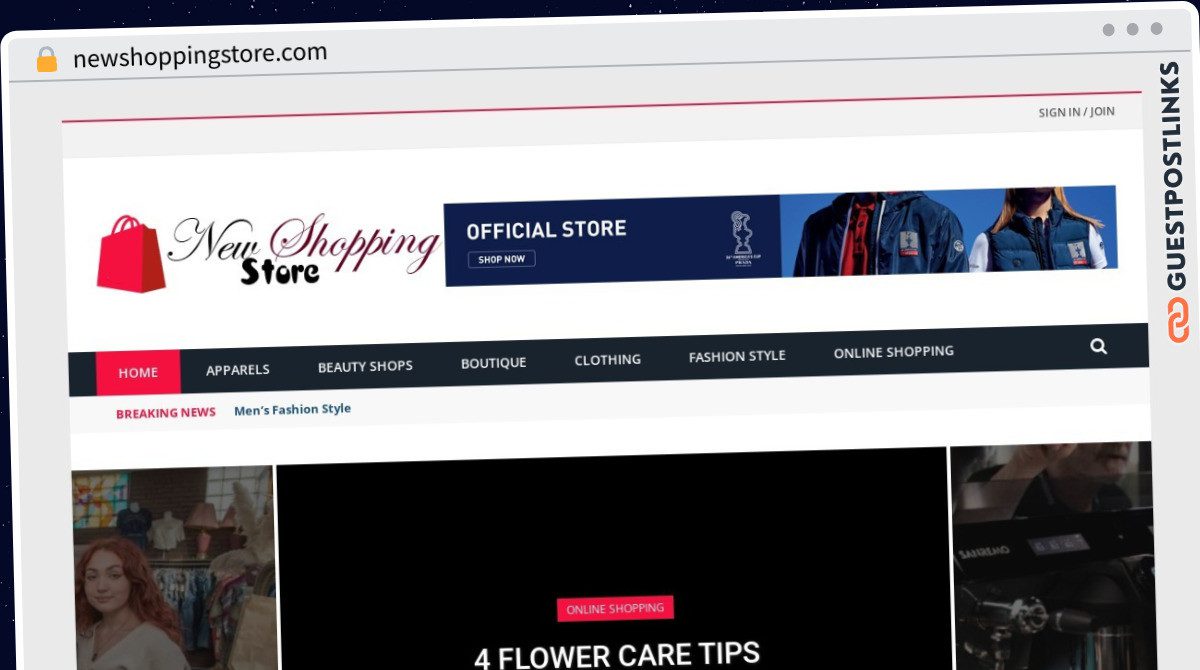Click the Sign In / Join link
1200x670 pixels.
[1076, 112]
